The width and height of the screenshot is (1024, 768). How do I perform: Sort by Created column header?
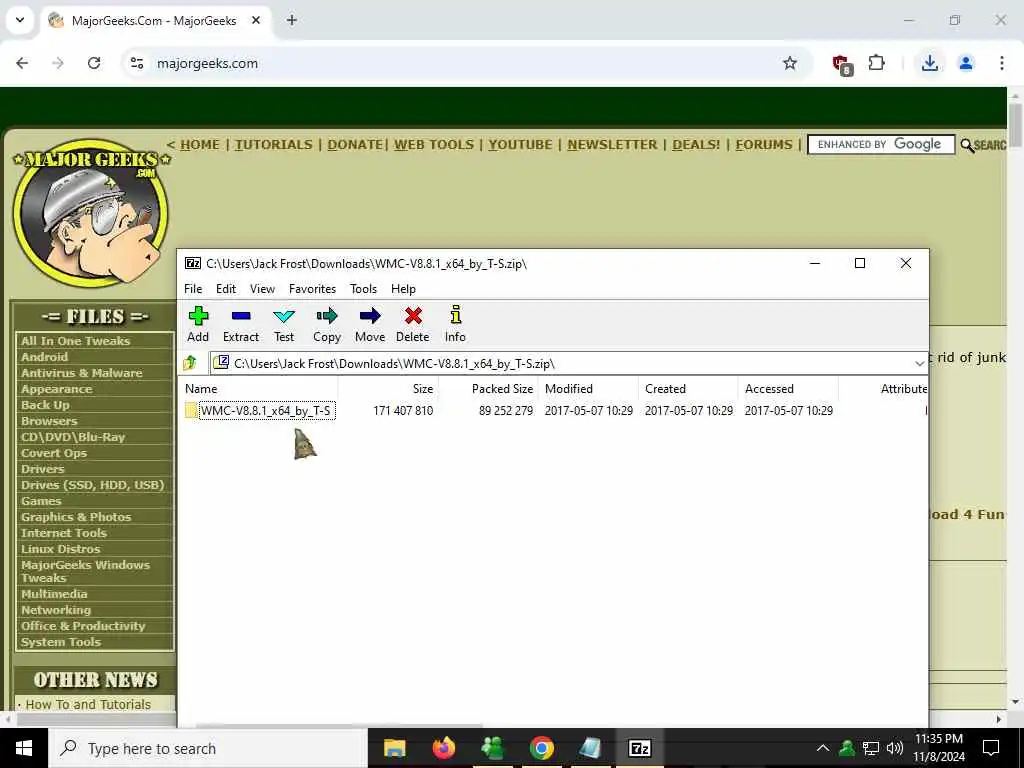pyautogui.click(x=665, y=389)
